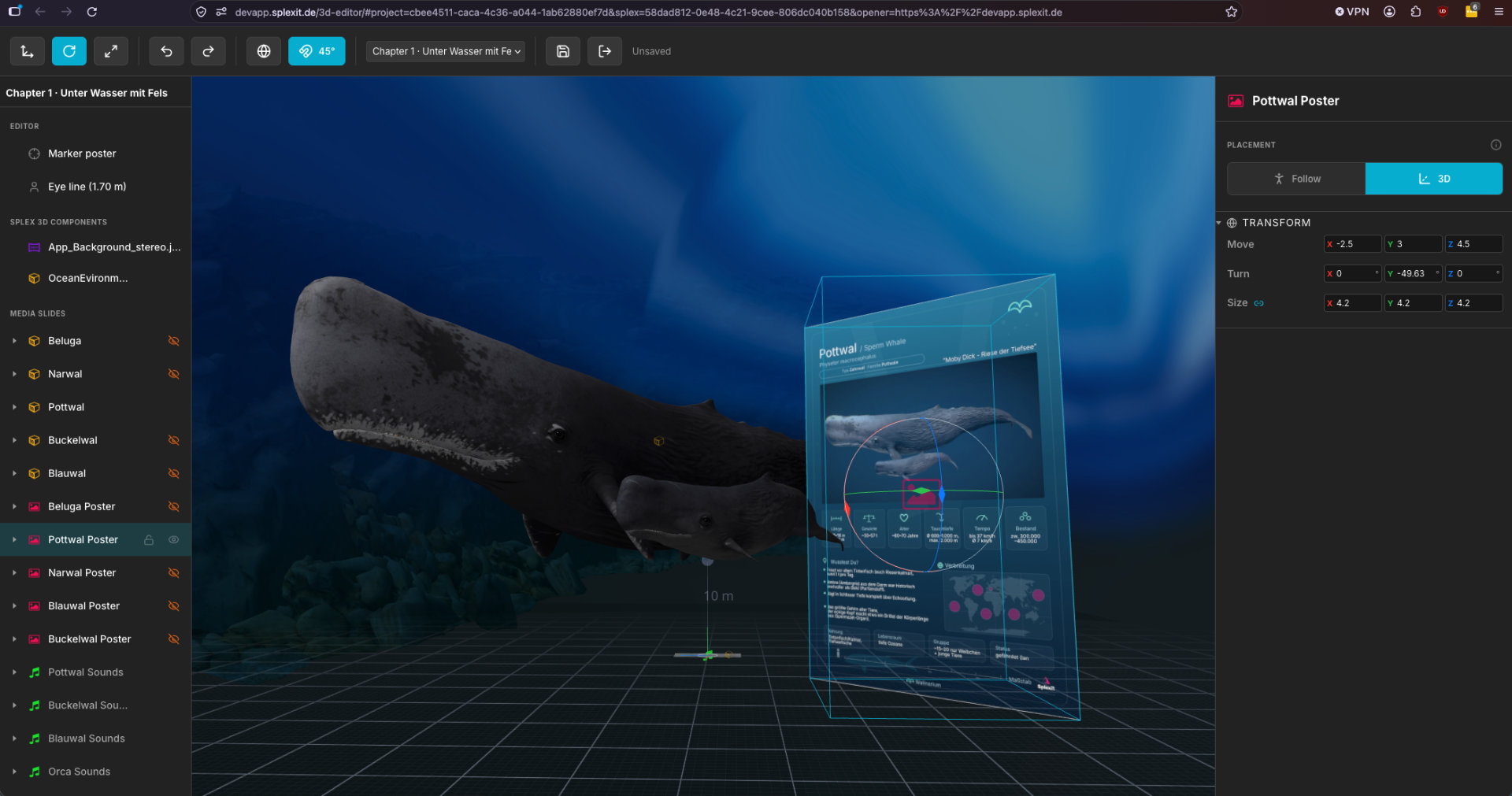Switch placement to Follow tab
This screenshot has width=1512, height=796.
[1296, 179]
